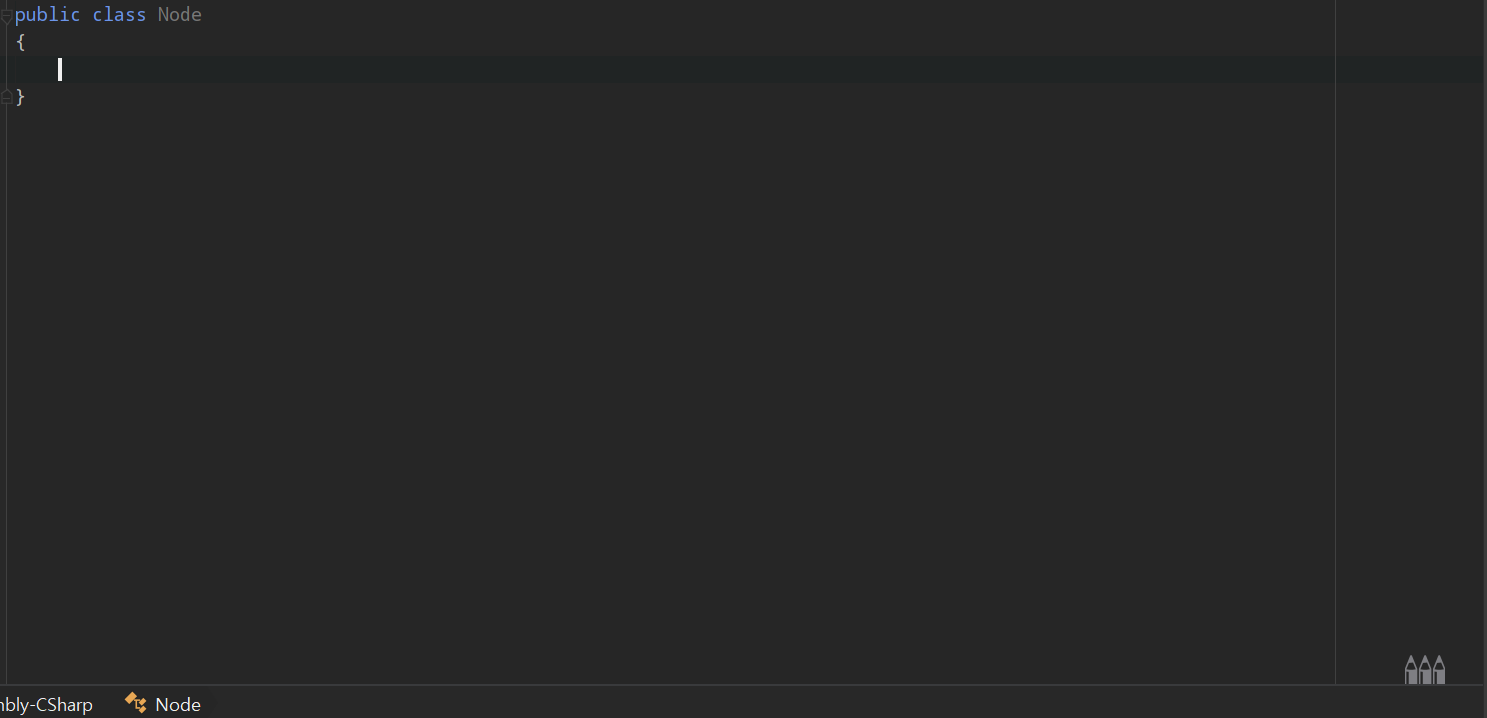Click the fold end marker beside closing brace
This screenshot has width=1487, height=718.
coord(6,96)
